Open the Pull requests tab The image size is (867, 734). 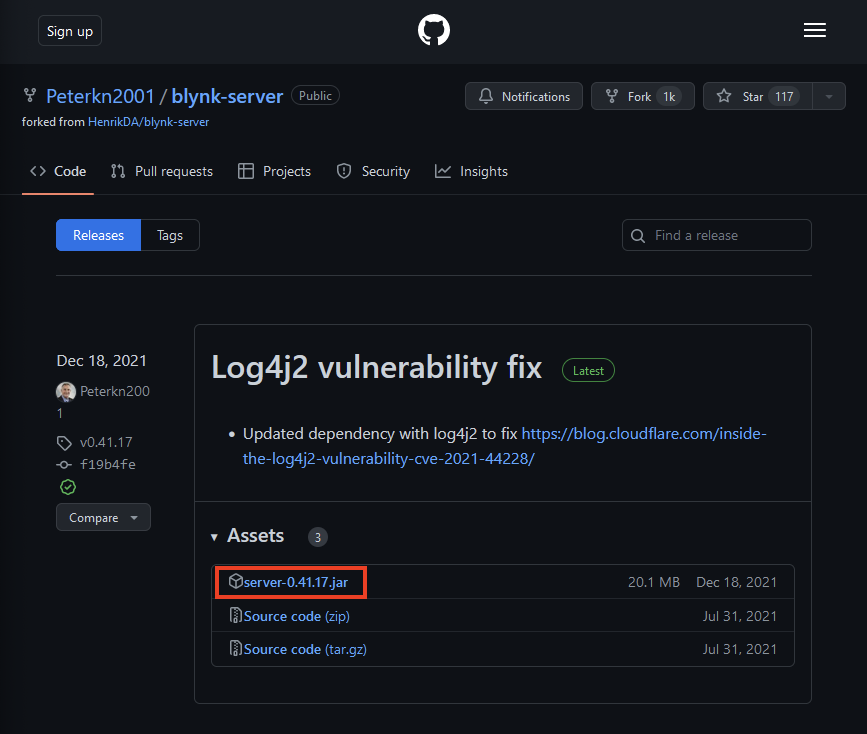[x=161, y=171]
